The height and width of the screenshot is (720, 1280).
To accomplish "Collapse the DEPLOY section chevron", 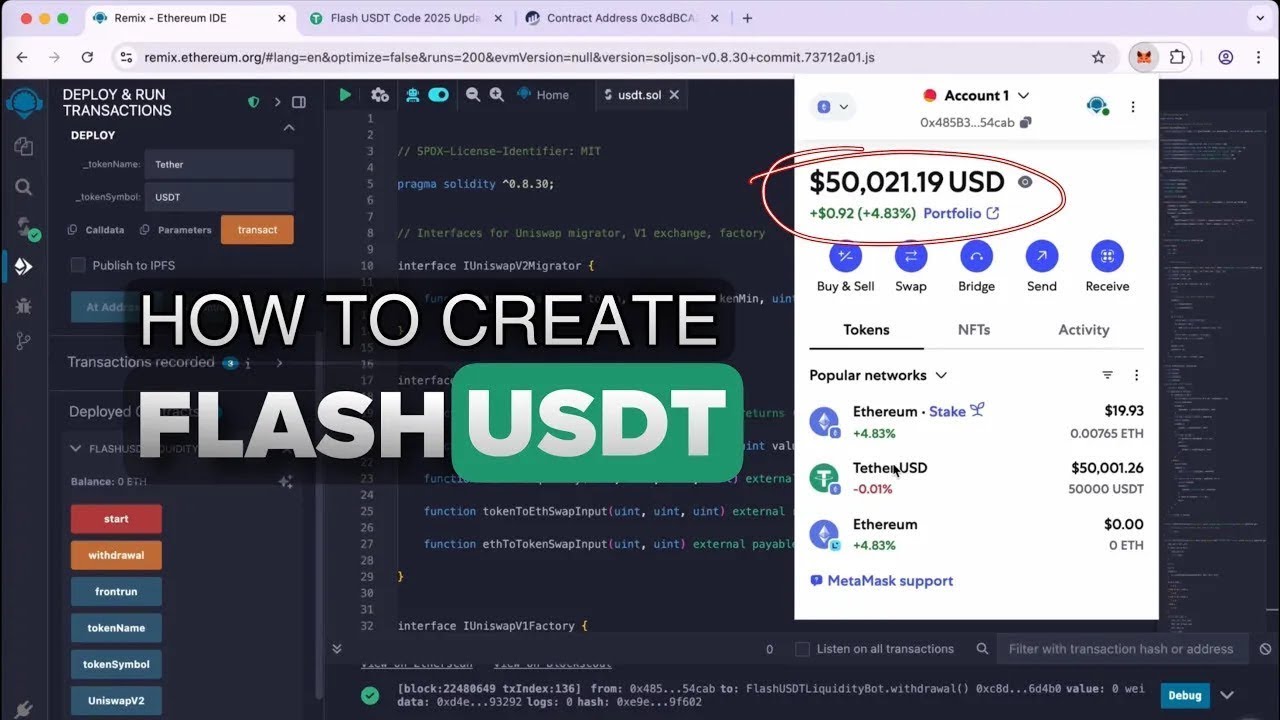I will 289,128.
